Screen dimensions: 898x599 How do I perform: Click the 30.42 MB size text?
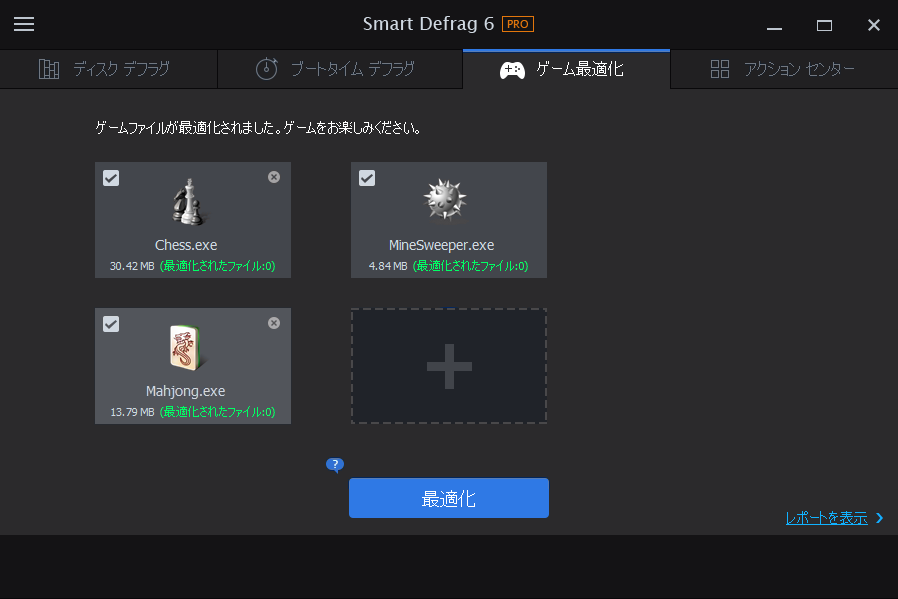tap(132, 266)
